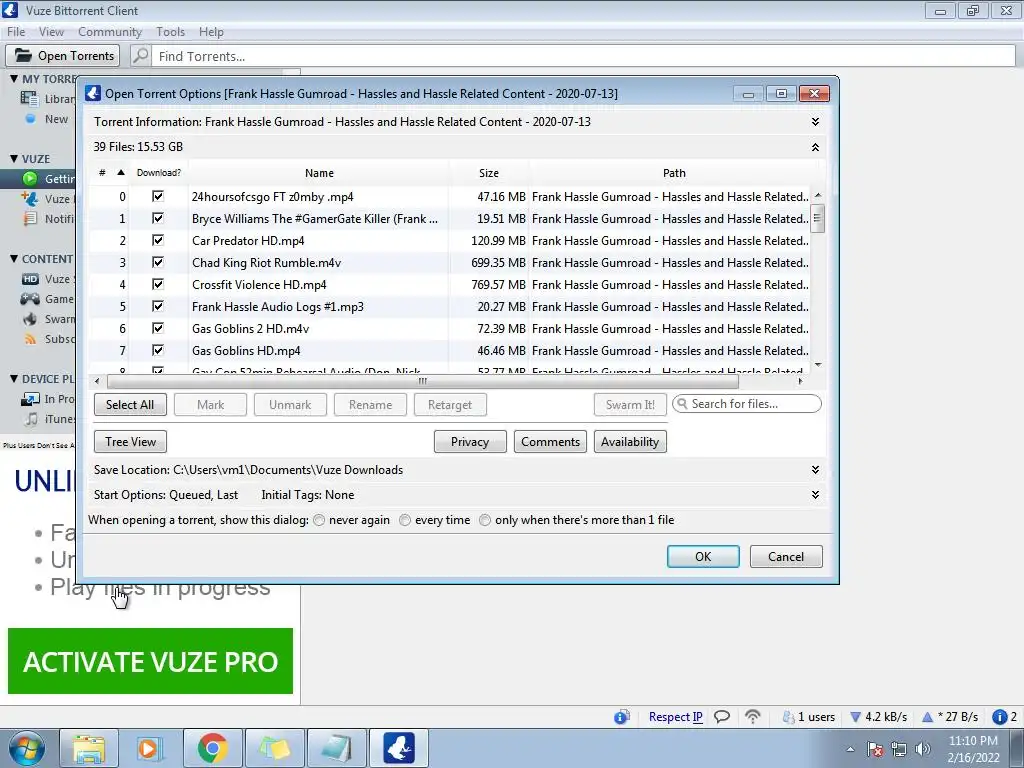
Task: Select 'only when there's more than 1 file'
Action: tap(485, 520)
